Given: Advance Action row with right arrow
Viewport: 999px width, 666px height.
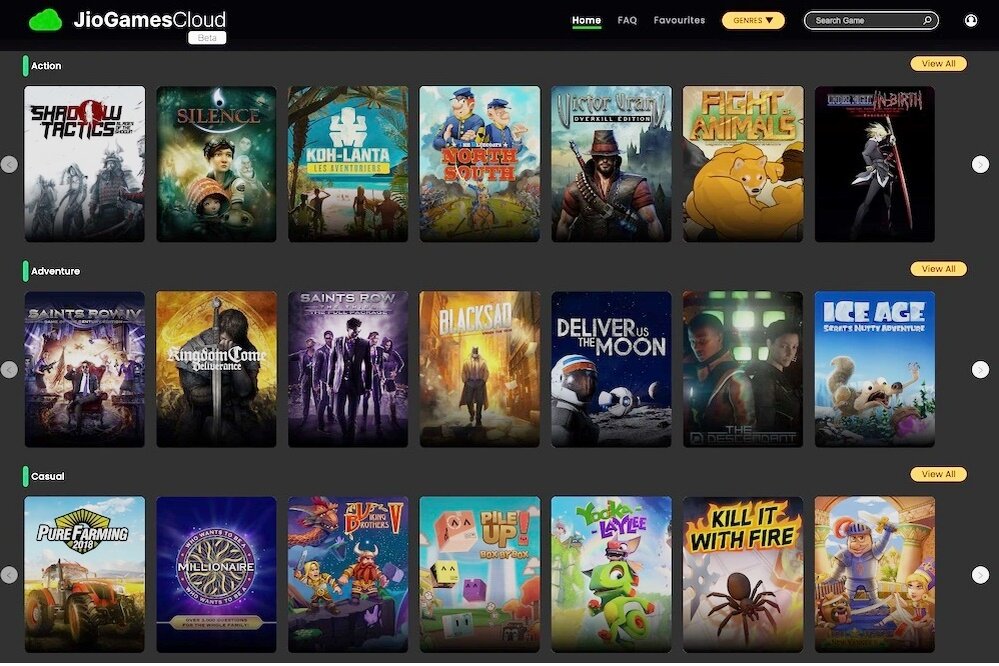Looking at the screenshot, I should pos(981,164).
